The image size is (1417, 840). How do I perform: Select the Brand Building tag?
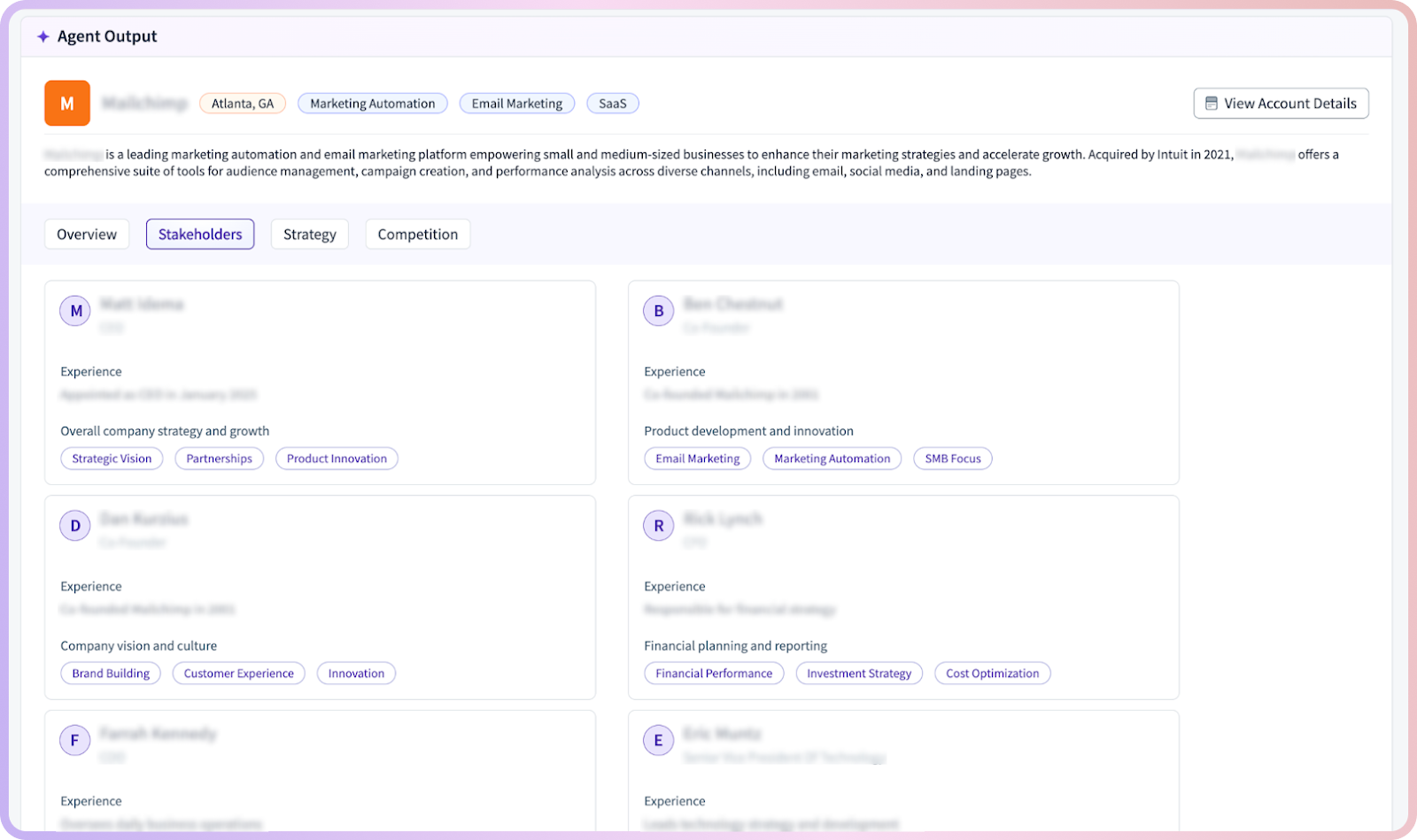point(111,674)
